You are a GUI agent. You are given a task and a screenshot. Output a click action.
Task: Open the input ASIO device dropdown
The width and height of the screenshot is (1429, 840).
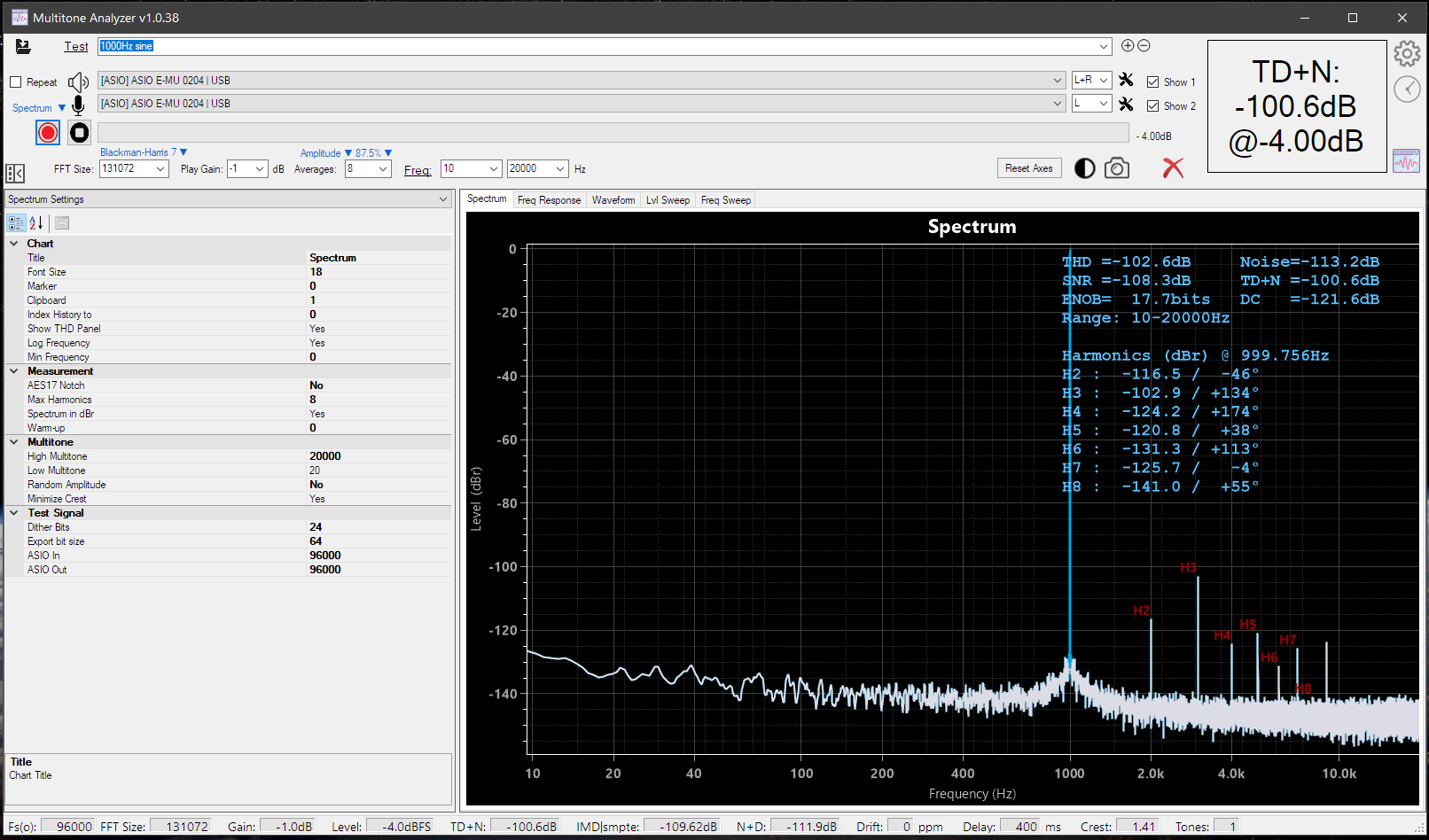click(x=1057, y=104)
